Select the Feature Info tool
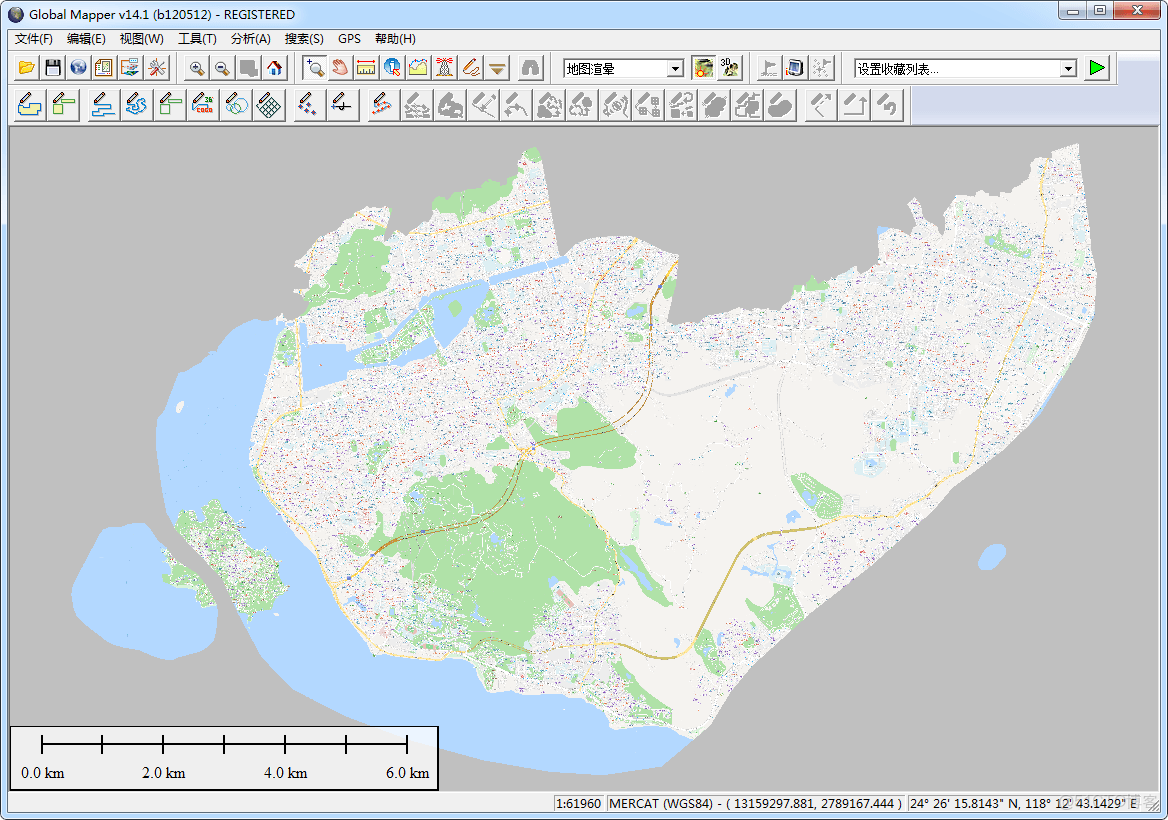Image resolution: width=1168 pixels, height=820 pixels. [x=392, y=68]
